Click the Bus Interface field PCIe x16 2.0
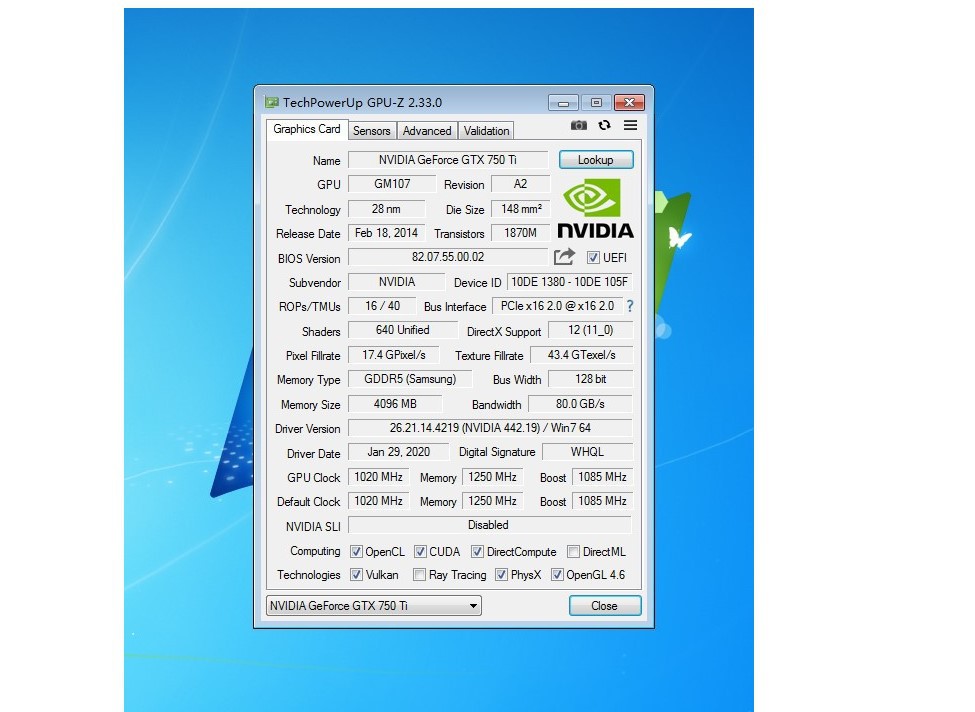975x712 pixels. pos(557,306)
